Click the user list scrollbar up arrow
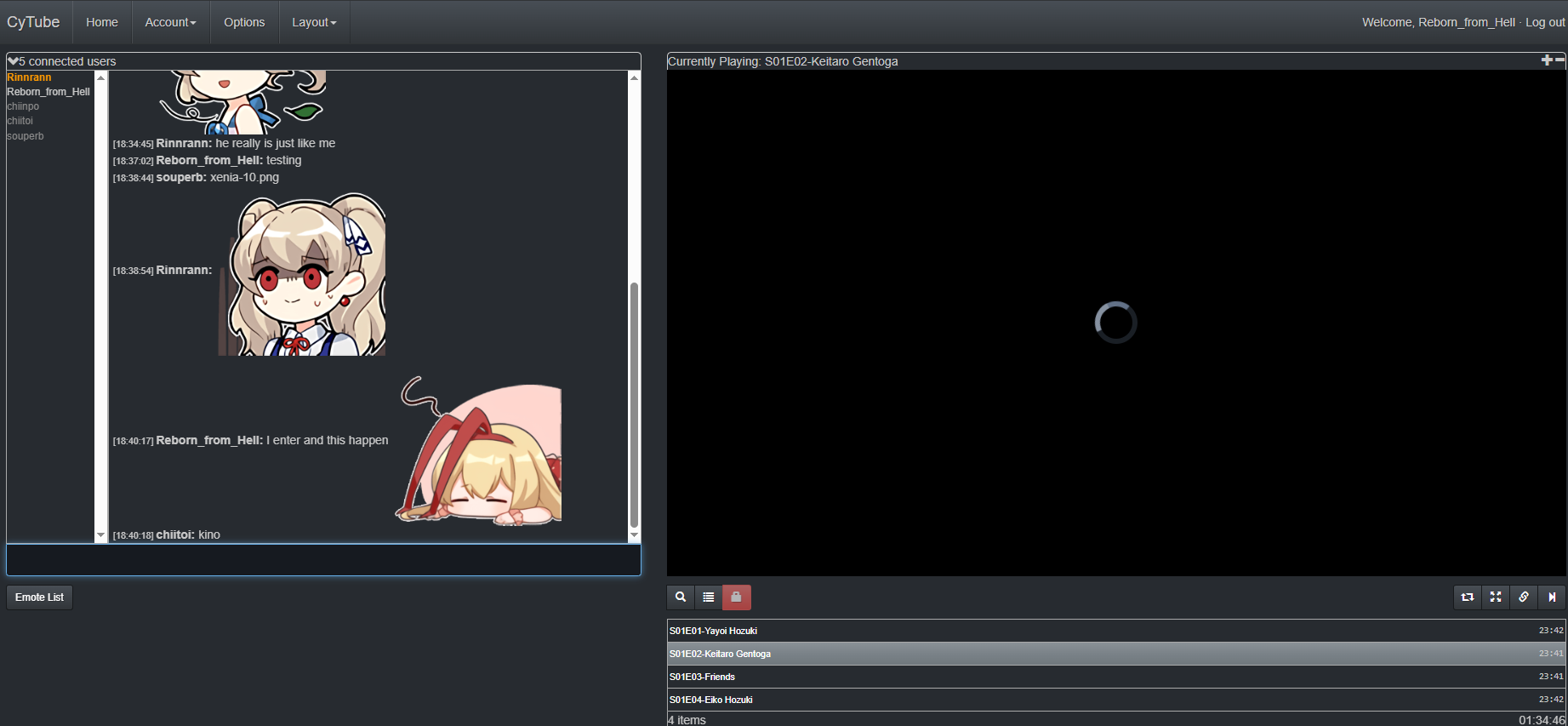Viewport: 1568px width, 726px height. (x=101, y=77)
